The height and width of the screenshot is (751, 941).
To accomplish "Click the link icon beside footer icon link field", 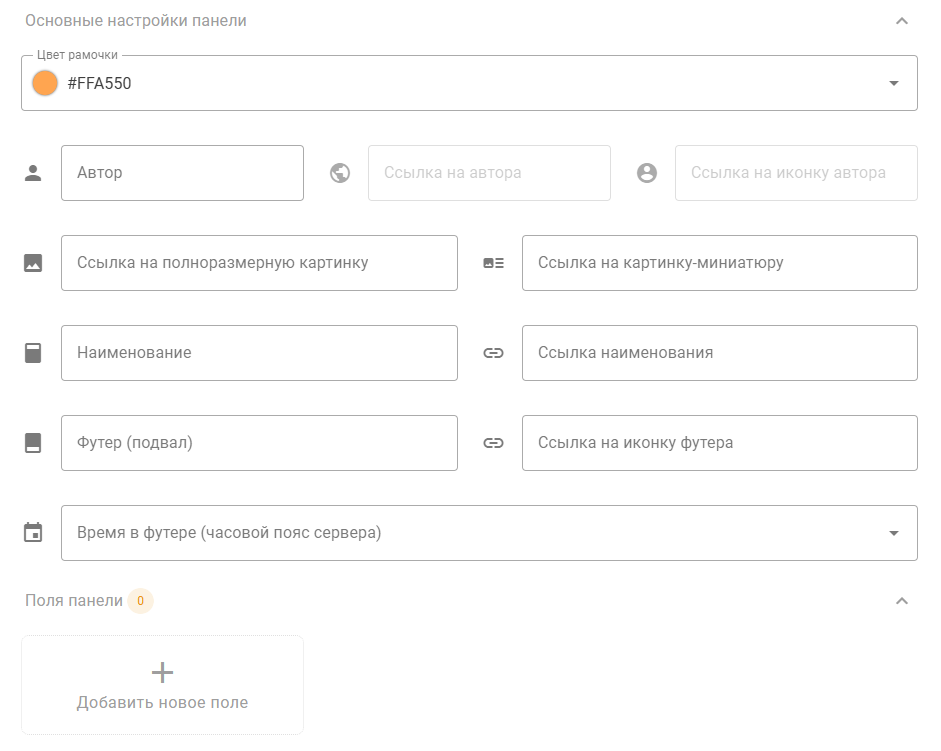I will point(493,443).
